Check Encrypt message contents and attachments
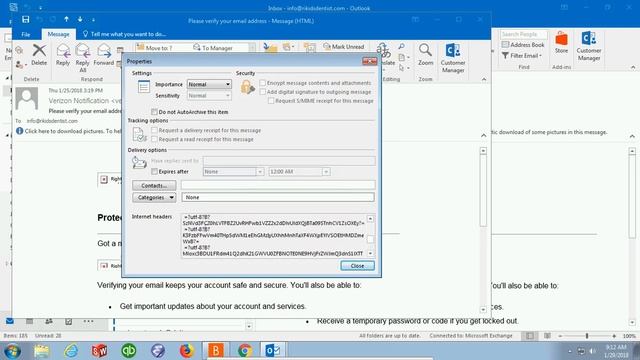640x360 pixels. pyautogui.click(x=263, y=83)
